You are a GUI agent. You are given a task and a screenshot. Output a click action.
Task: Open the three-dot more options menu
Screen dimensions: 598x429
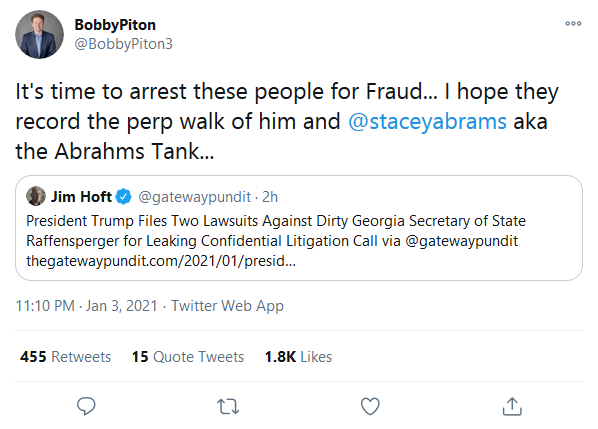[x=573, y=24]
